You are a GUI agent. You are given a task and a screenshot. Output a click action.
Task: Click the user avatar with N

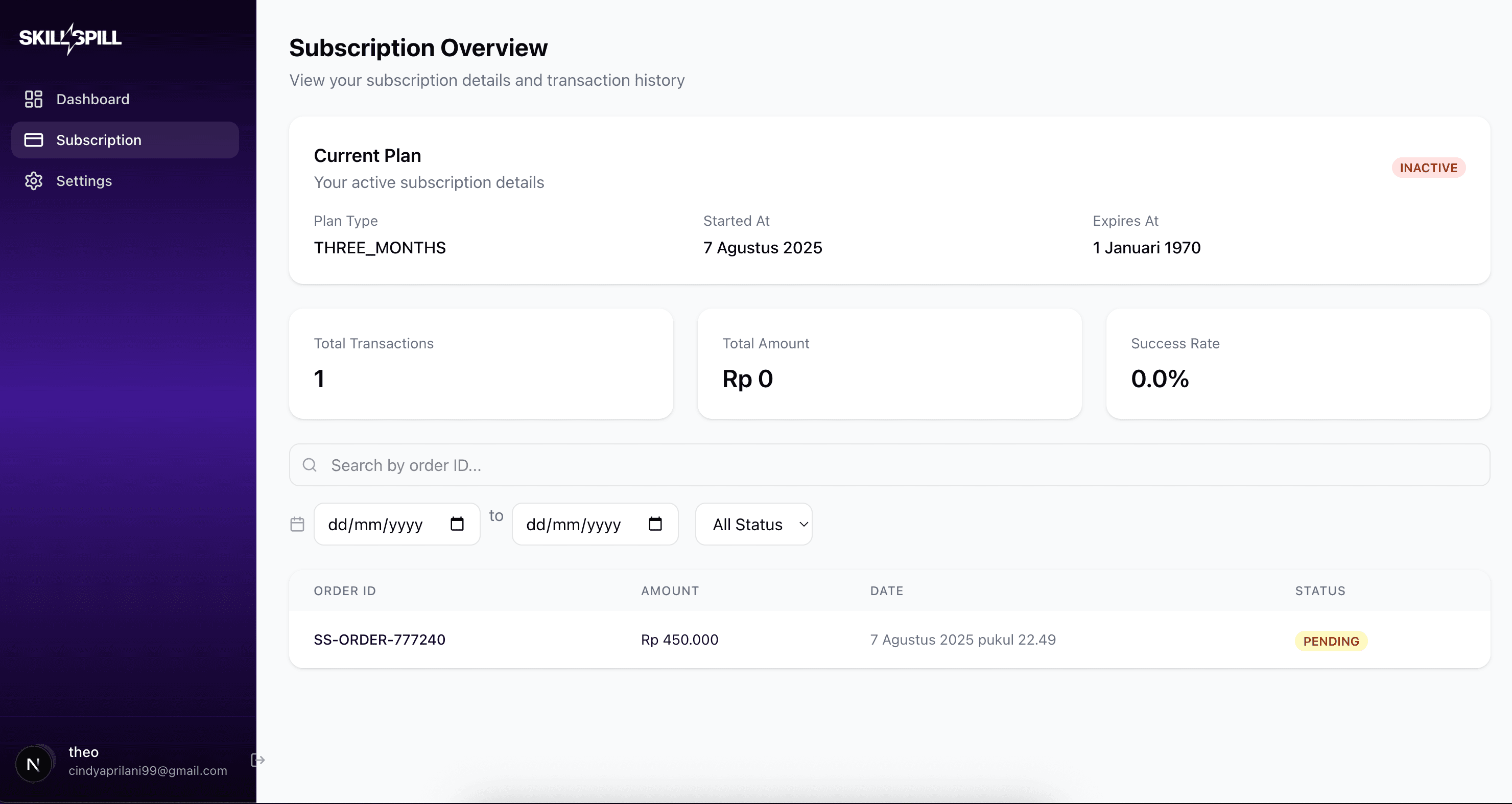pyautogui.click(x=33, y=764)
